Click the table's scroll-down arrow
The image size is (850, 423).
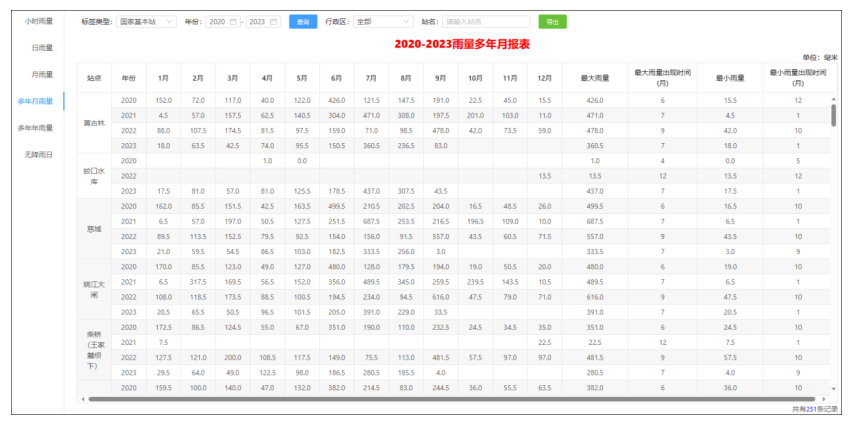pos(833,391)
